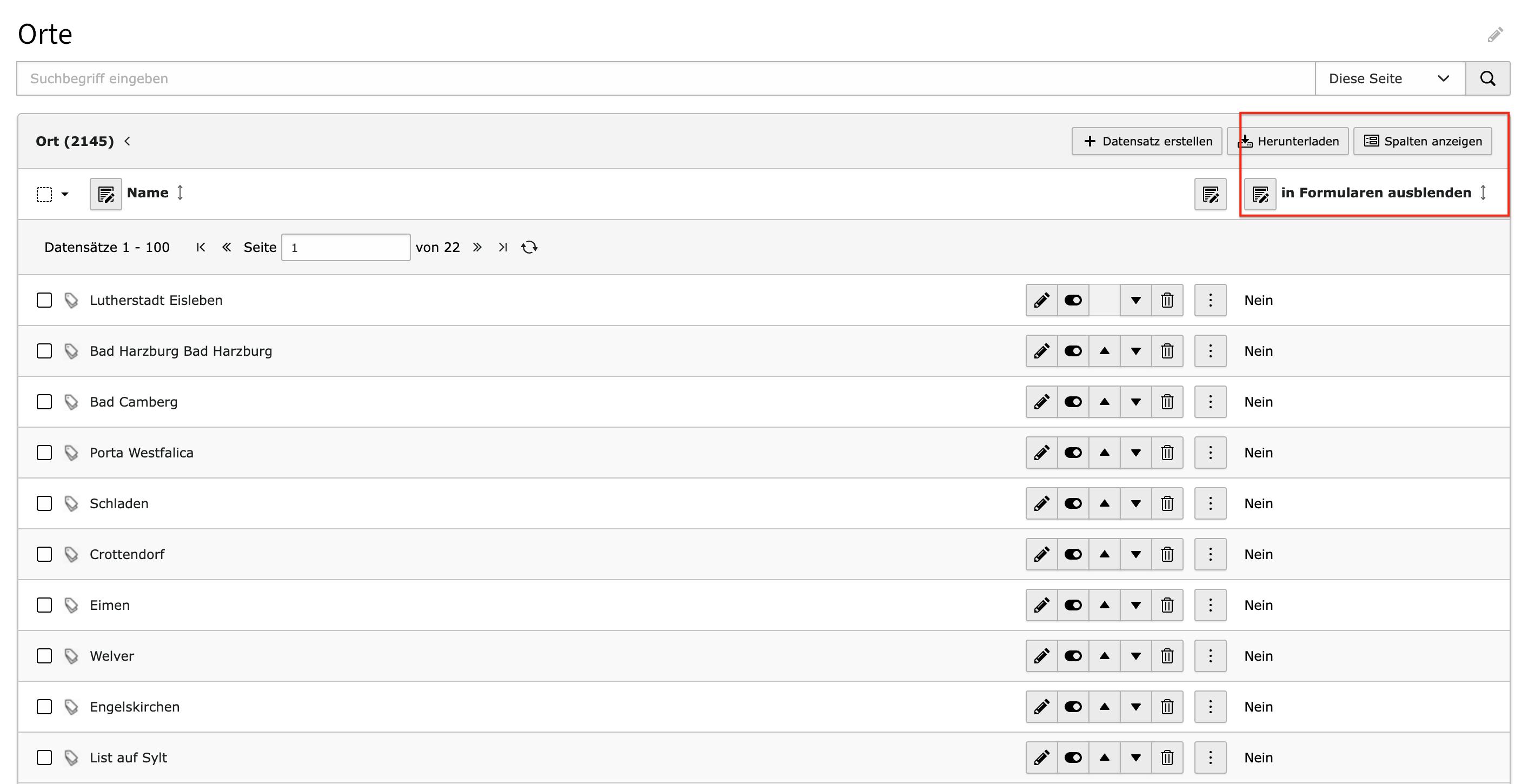Select the Welver record checkbox
1528x784 pixels.
click(44, 656)
